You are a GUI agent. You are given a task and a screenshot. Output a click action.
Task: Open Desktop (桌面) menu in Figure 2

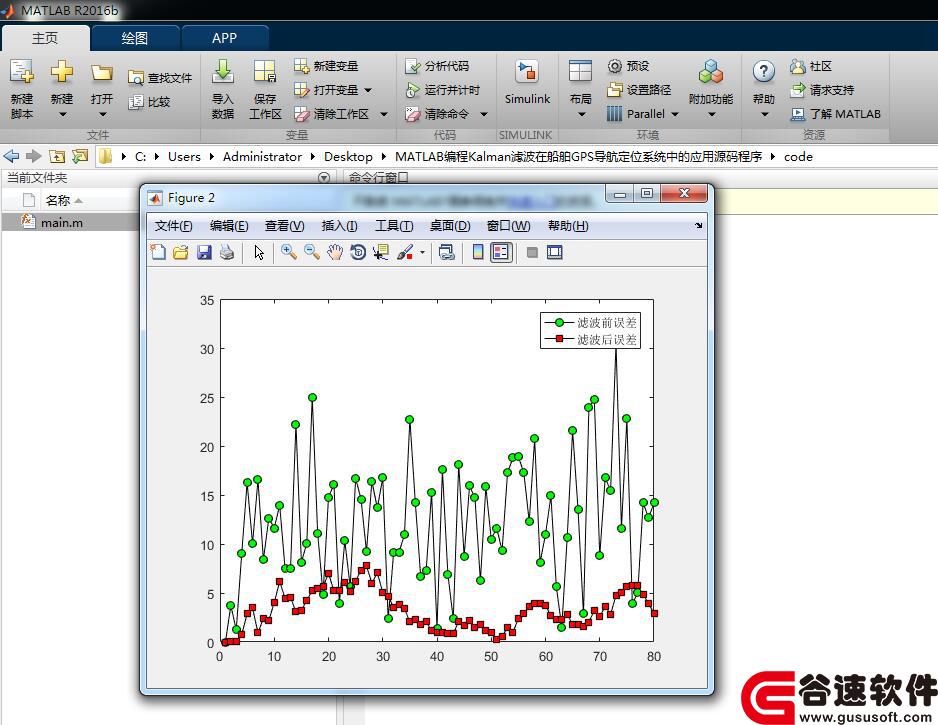tap(450, 226)
